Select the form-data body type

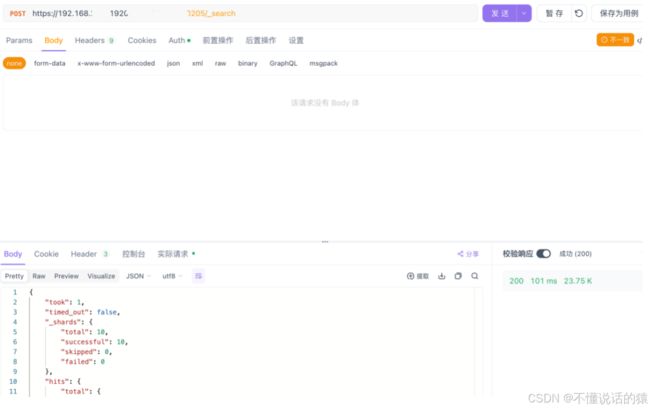(49, 63)
